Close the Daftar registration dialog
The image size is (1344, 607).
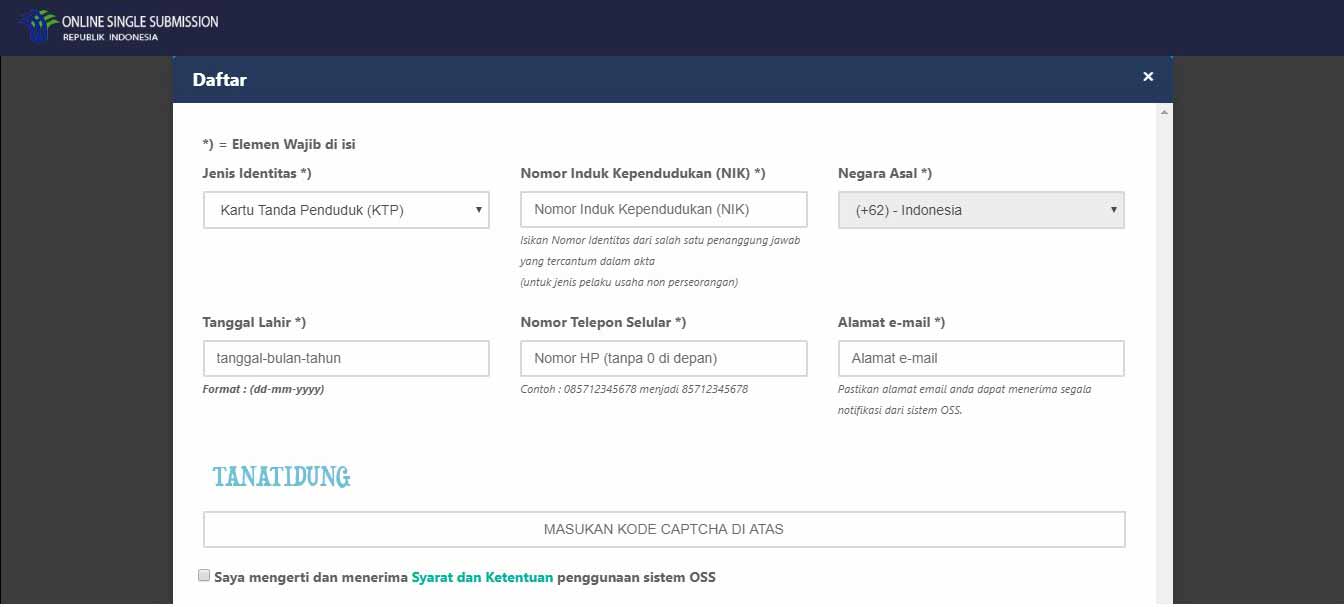click(x=1148, y=76)
